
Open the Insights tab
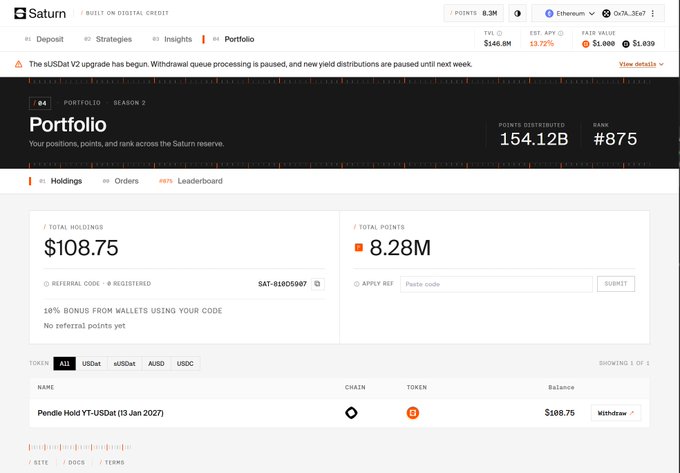click(x=172, y=39)
